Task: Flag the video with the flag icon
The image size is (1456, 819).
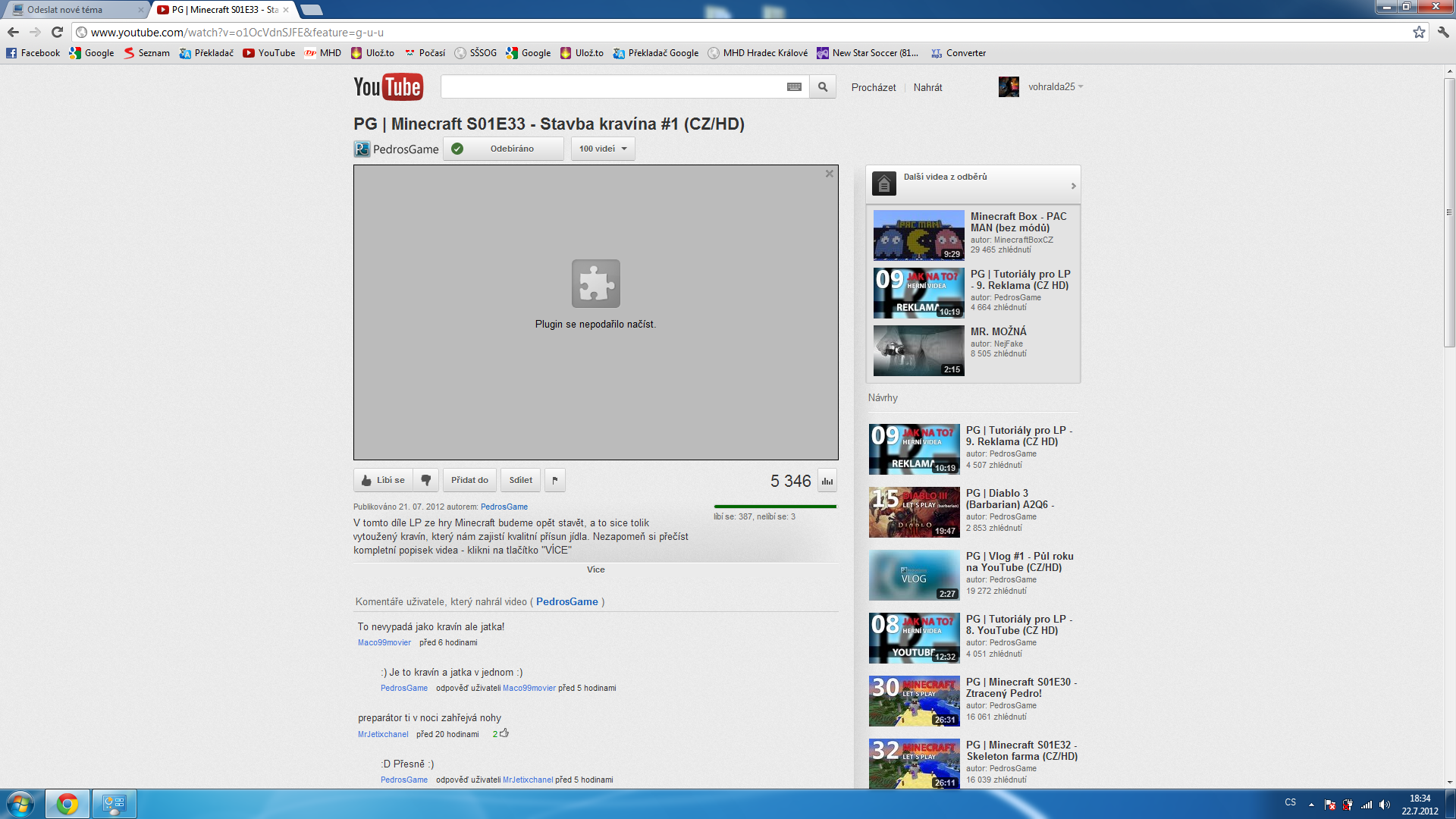Action: (555, 480)
